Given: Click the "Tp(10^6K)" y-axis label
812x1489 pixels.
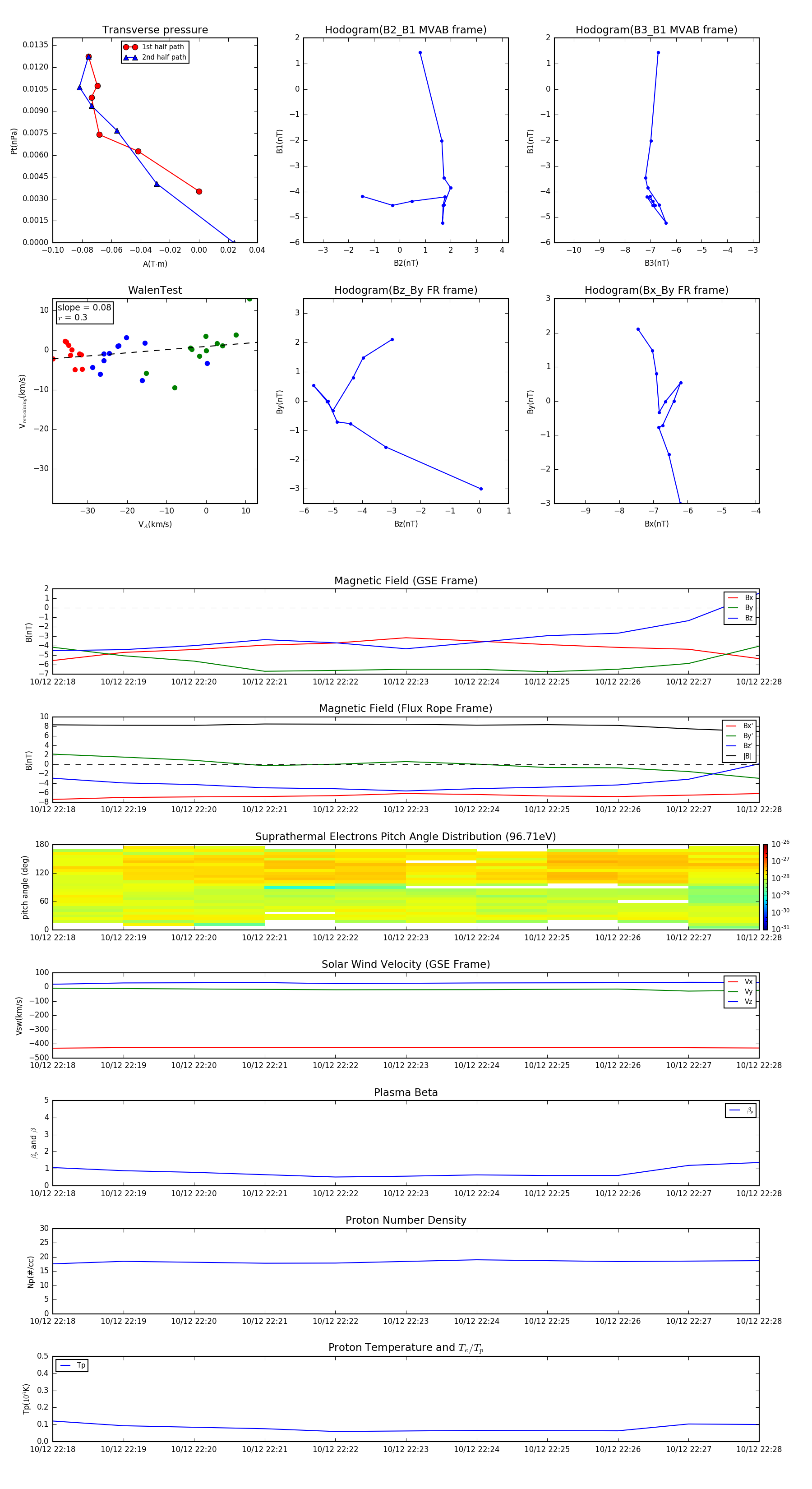Looking at the screenshot, I should 26,1399.
